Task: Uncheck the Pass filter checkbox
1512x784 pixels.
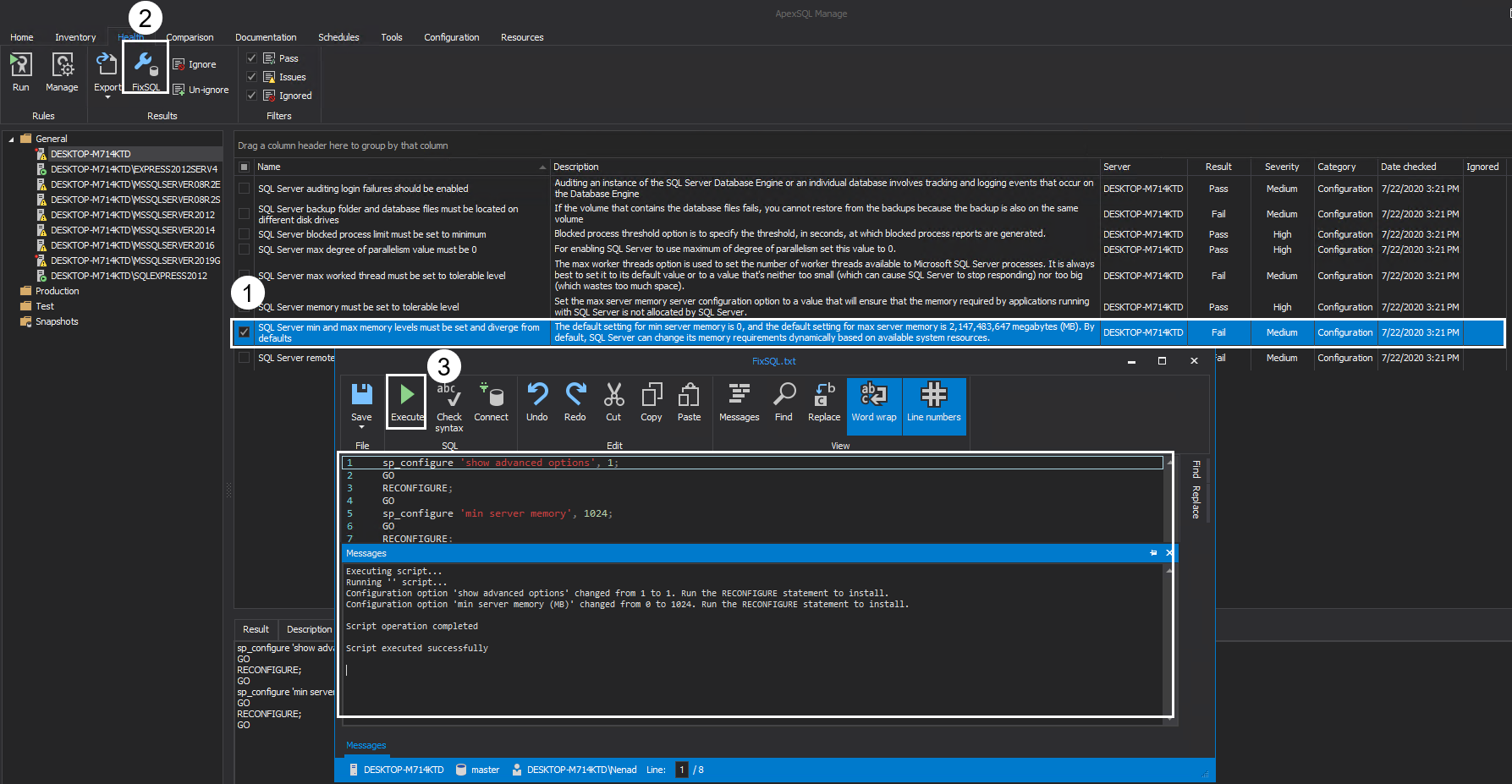Action: click(251, 58)
